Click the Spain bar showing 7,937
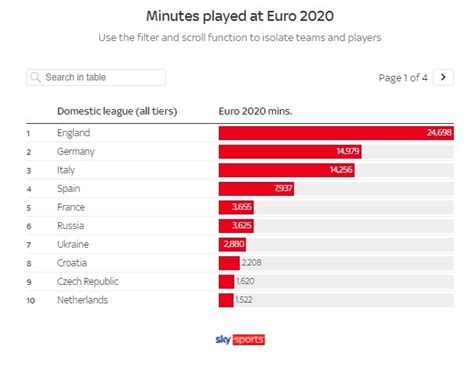Screen dimensions: 474x370 (256, 189)
